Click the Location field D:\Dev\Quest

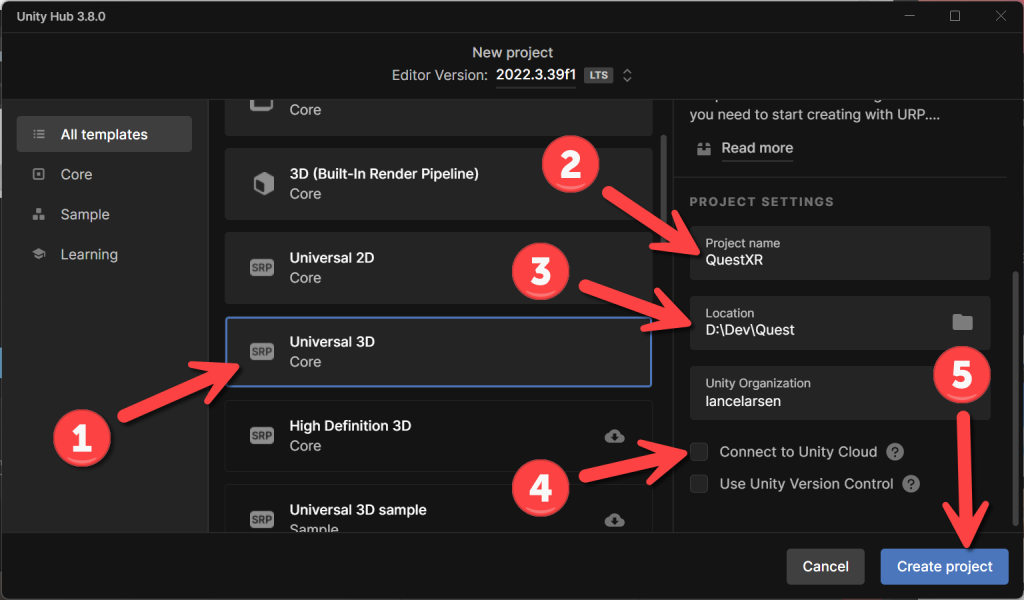[x=840, y=323]
